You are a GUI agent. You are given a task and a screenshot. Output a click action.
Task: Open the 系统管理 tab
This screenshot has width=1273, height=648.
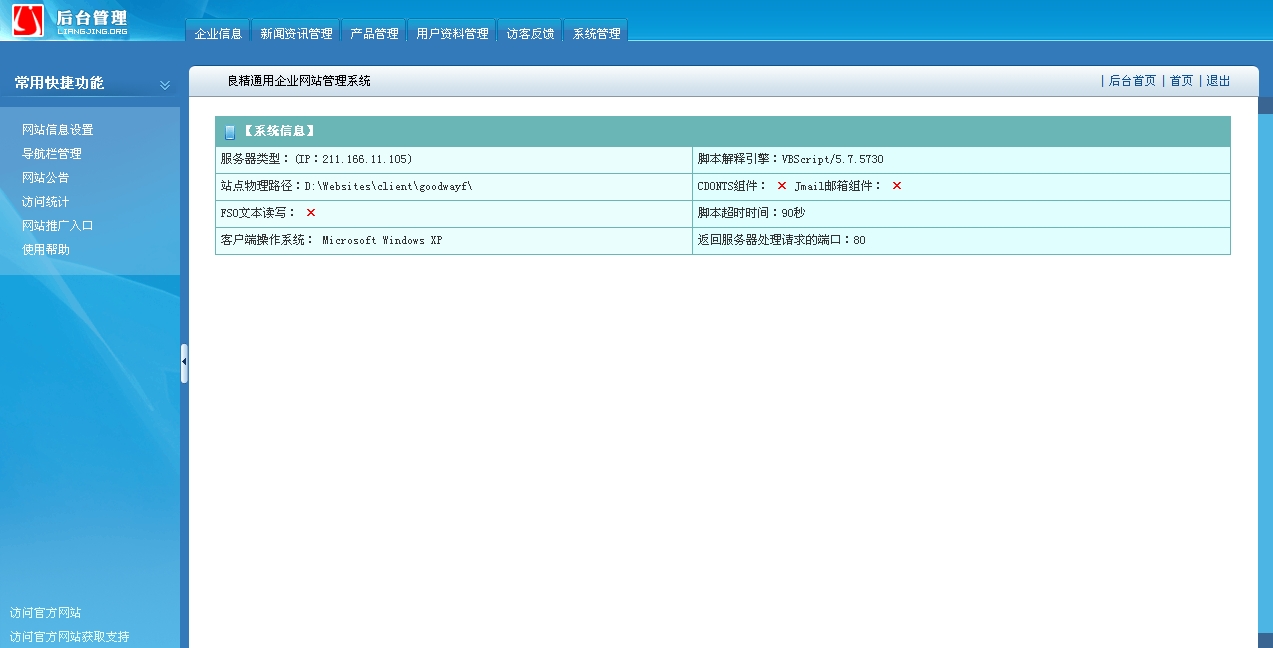click(x=596, y=31)
